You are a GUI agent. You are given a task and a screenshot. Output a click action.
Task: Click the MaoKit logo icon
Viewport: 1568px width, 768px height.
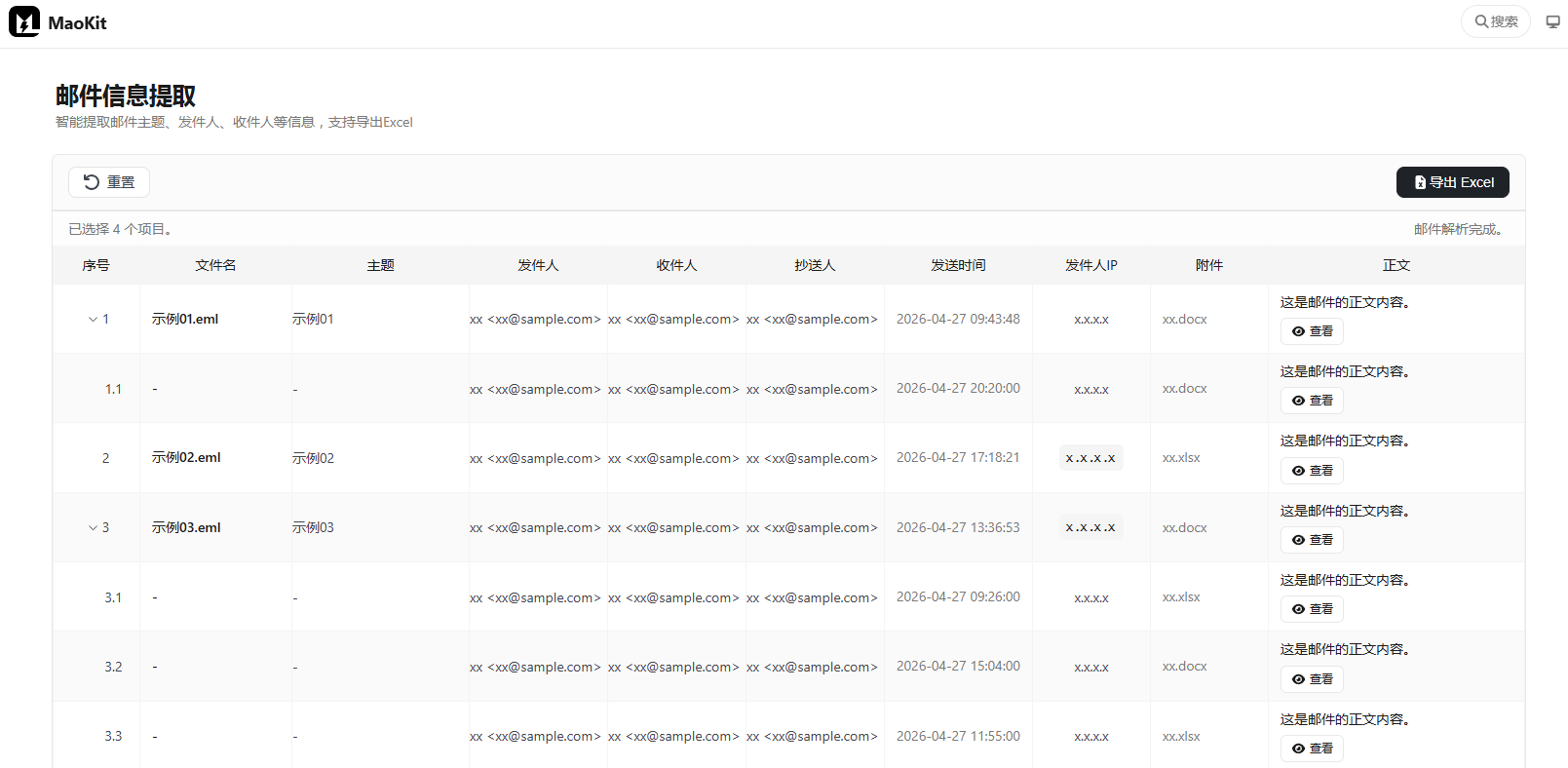(x=24, y=21)
